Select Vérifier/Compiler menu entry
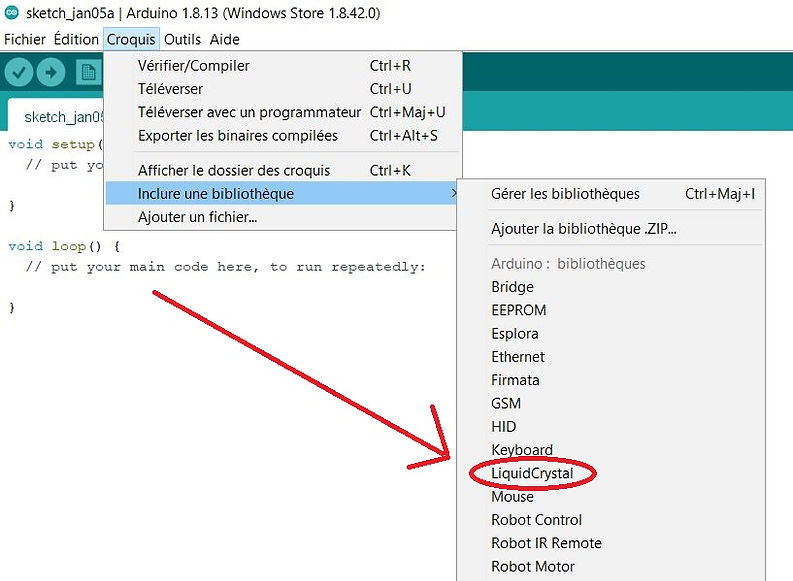Image resolution: width=793 pixels, height=581 pixels. pos(283,66)
